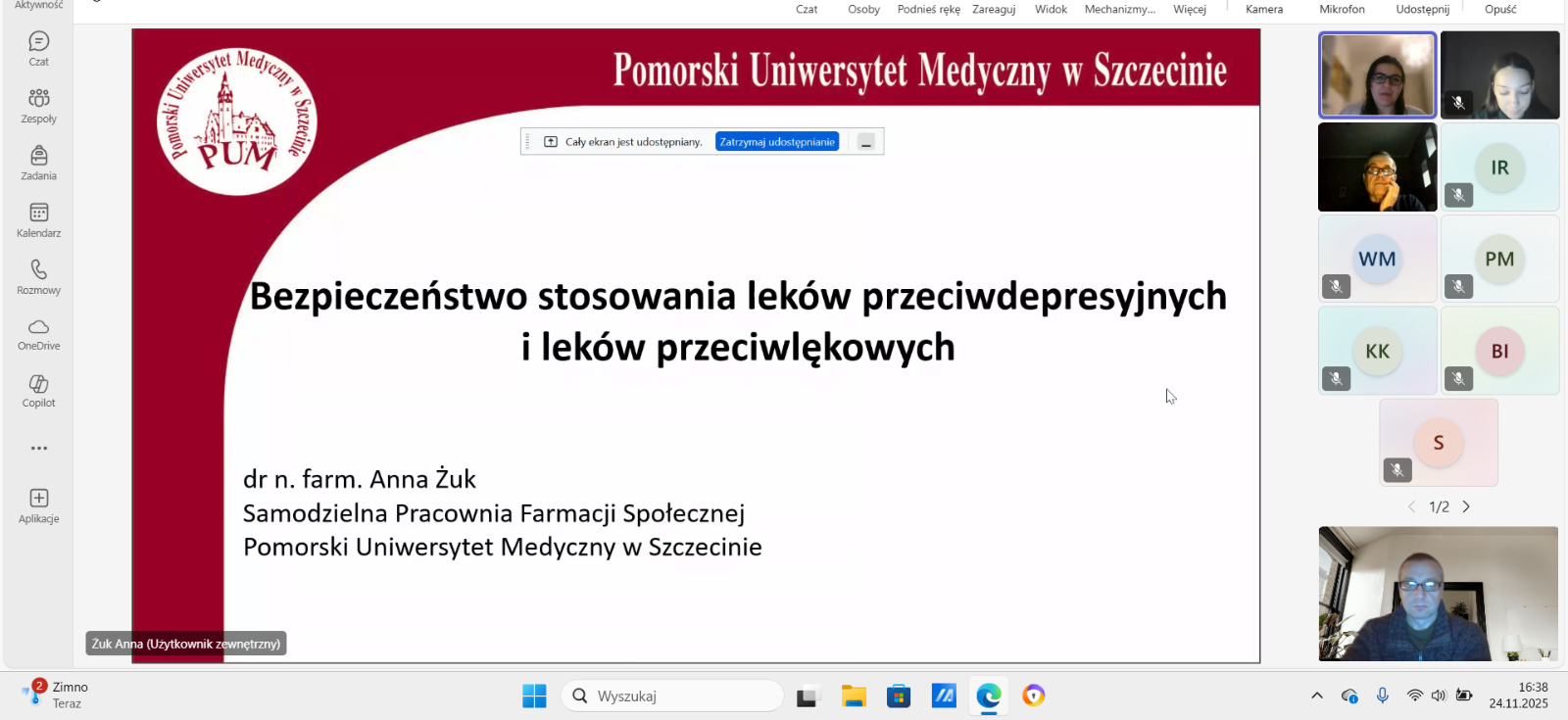
Task: Open Microsoft Edge from the taskbar
Action: [x=988, y=696]
